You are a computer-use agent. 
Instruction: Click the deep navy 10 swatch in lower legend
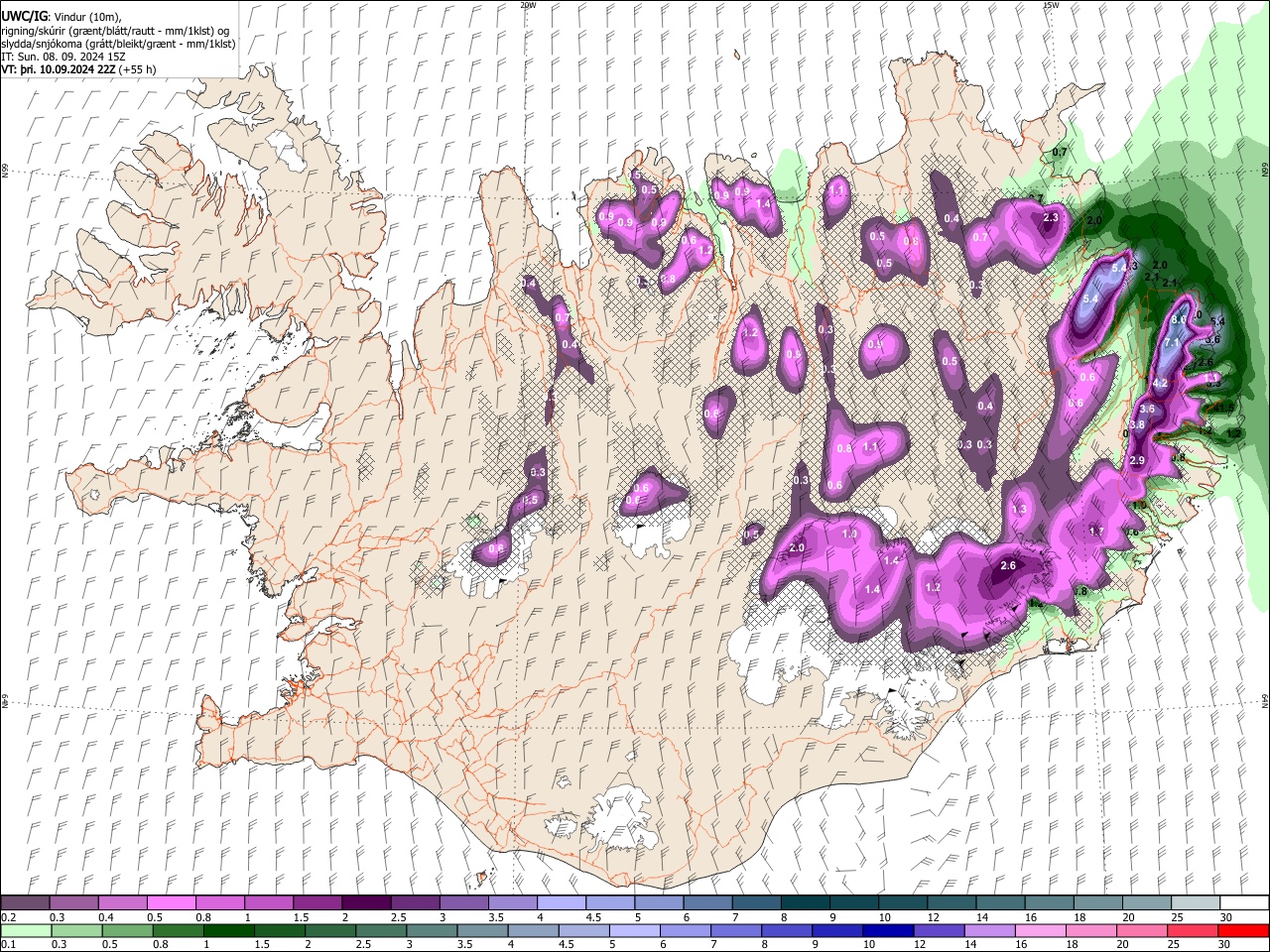pyautogui.click(x=888, y=930)
